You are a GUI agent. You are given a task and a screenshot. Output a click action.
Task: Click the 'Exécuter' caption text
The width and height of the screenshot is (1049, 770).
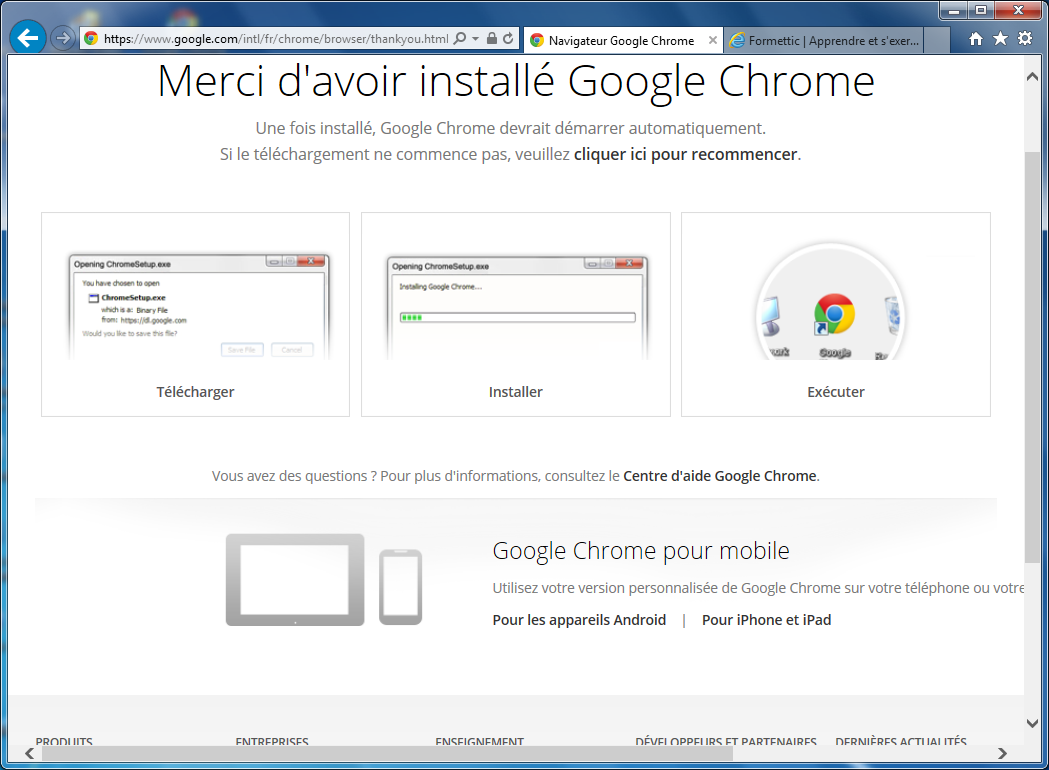click(836, 392)
